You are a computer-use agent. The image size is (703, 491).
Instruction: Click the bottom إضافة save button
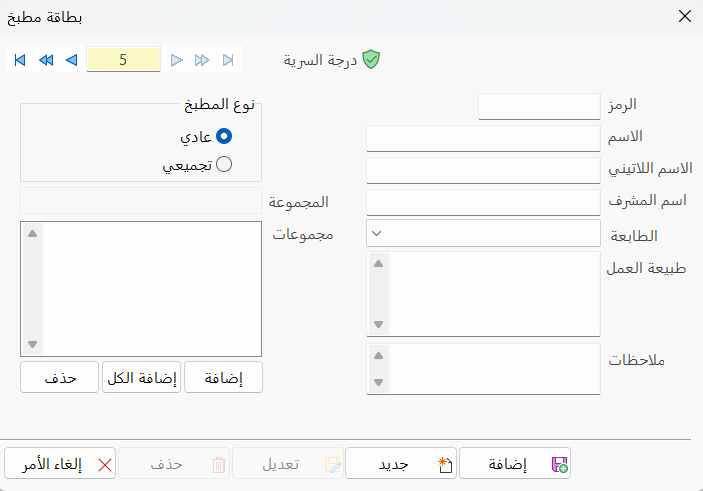[x=515, y=463]
